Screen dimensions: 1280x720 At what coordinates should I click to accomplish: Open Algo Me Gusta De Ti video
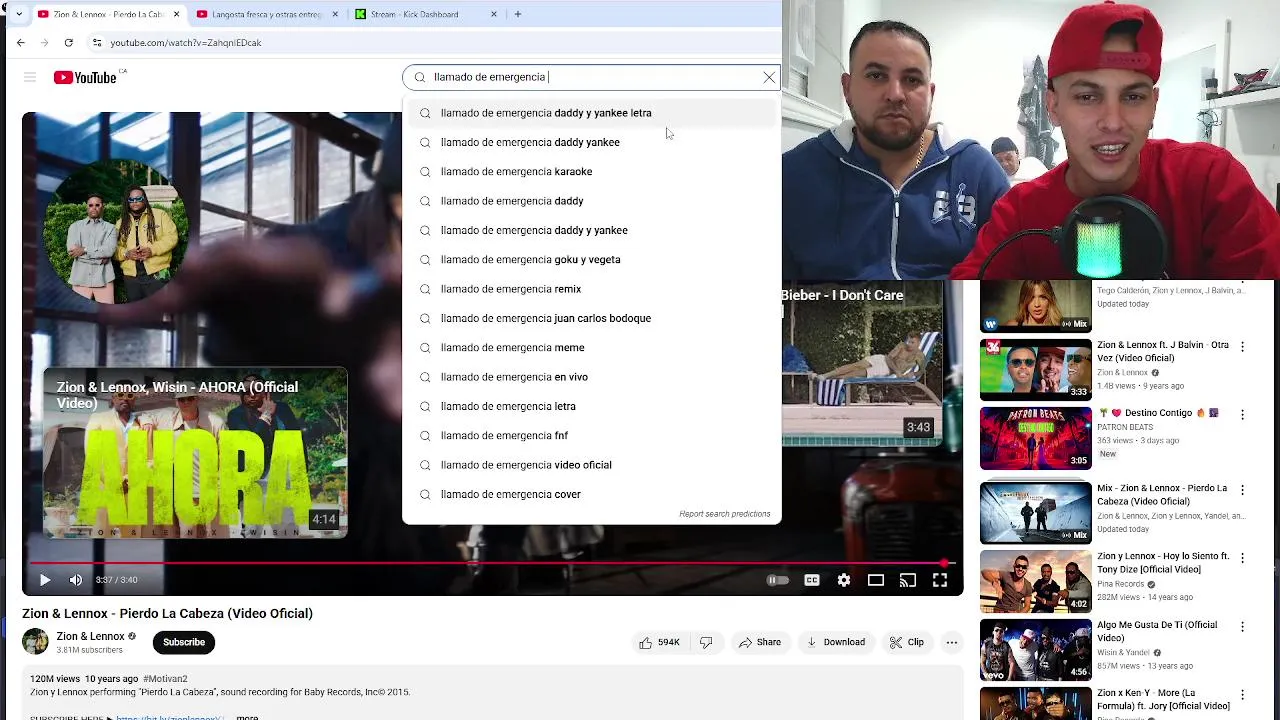[x=1035, y=650]
